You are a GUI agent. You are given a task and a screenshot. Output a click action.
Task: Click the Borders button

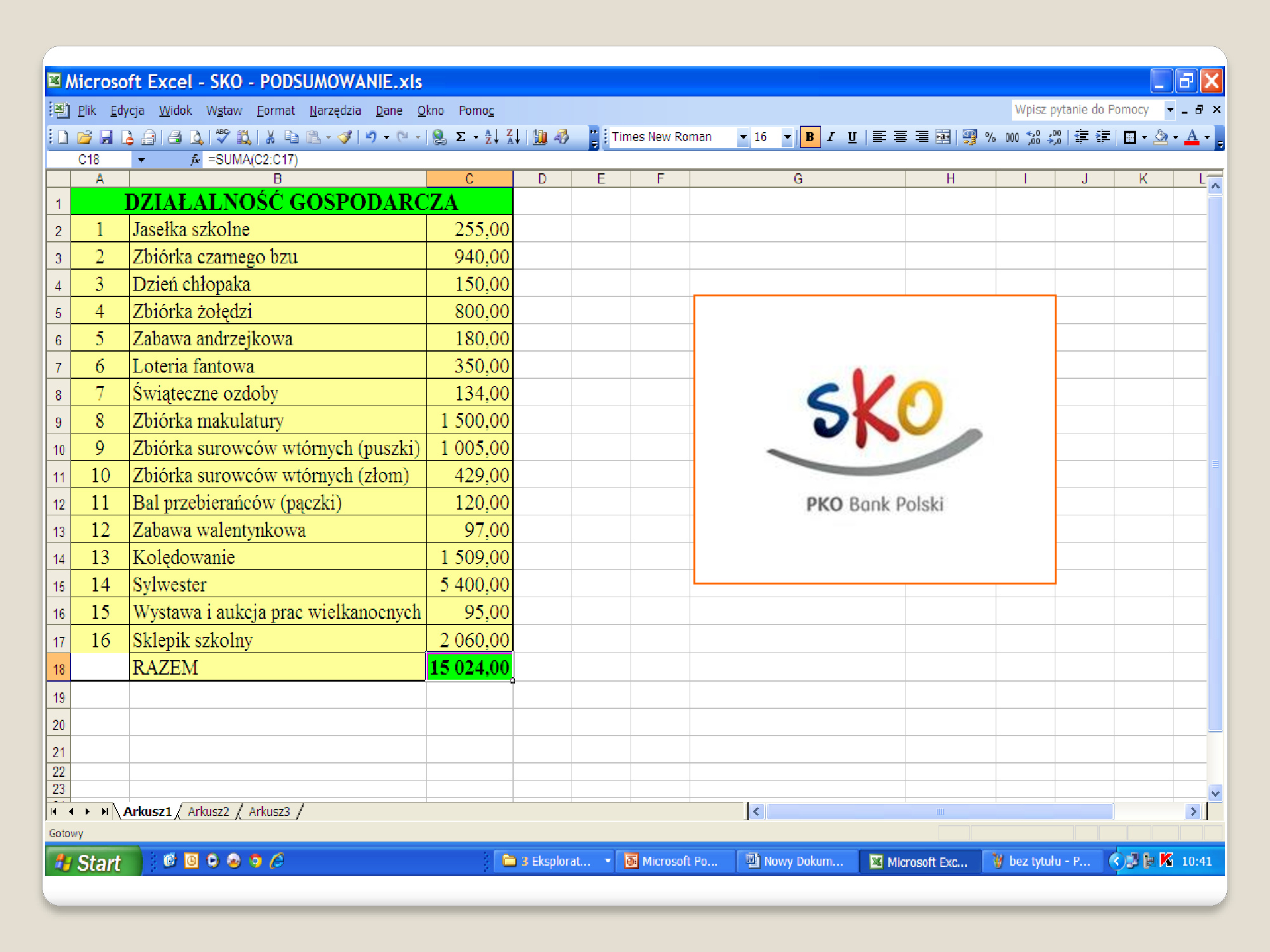(1130, 137)
